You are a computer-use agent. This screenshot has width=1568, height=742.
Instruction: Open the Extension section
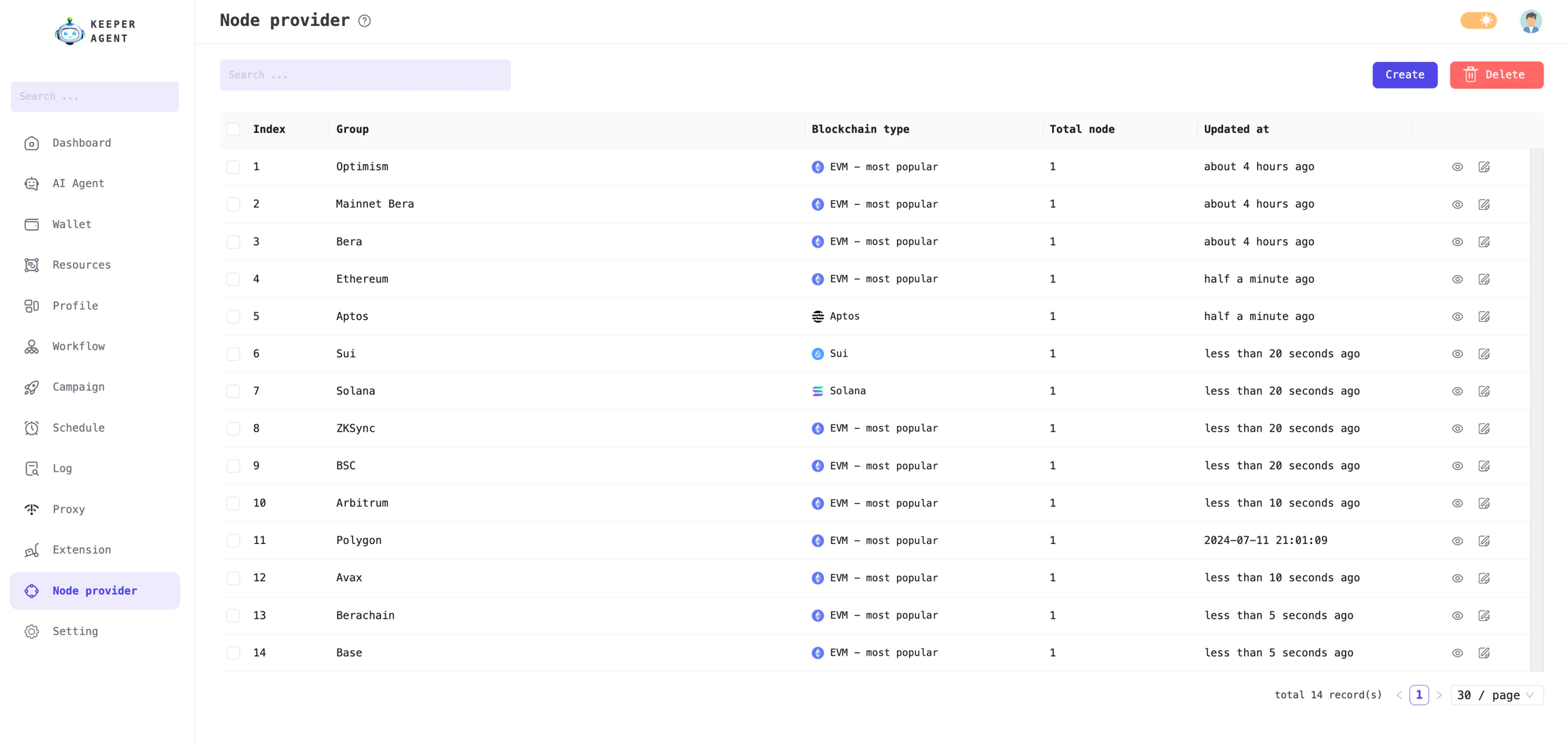[81, 549]
